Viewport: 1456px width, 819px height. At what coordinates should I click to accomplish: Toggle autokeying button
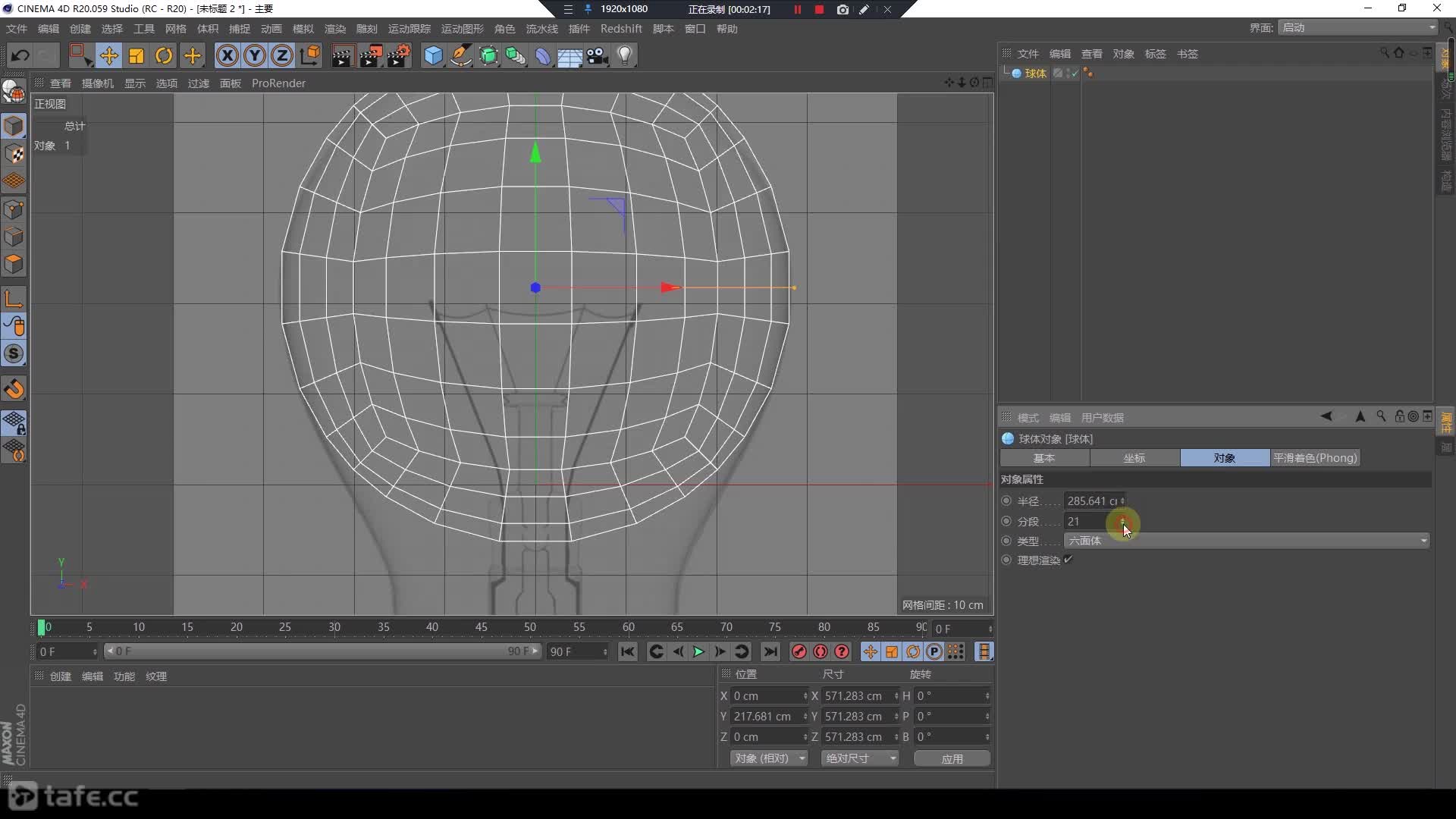[x=821, y=651]
